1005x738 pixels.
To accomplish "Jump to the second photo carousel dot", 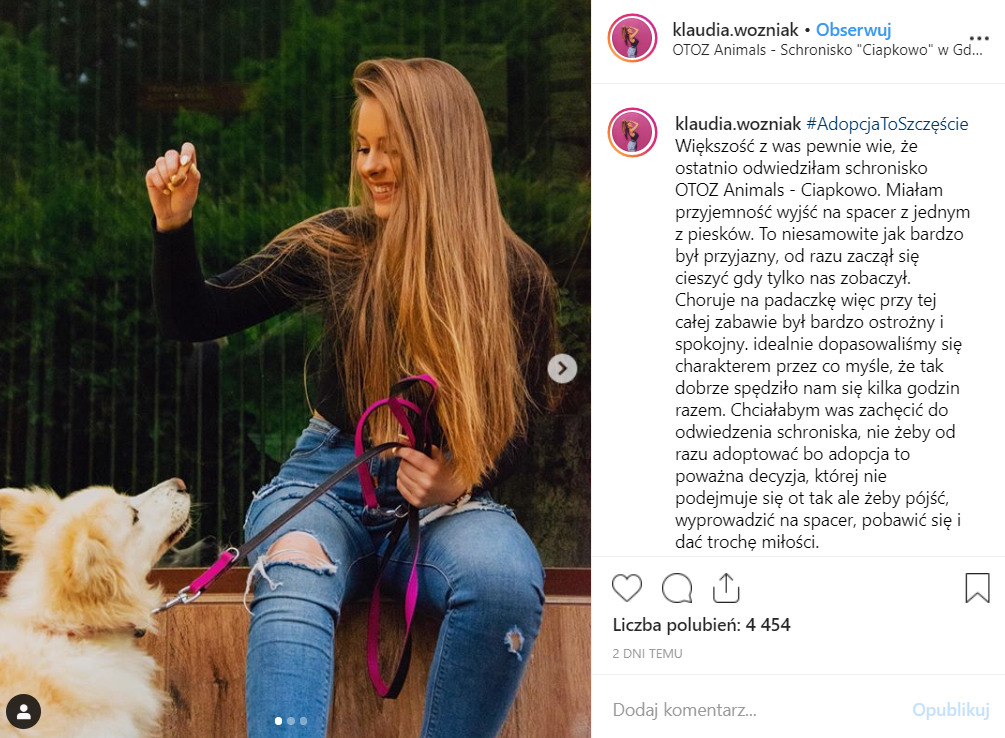I will 291,721.
